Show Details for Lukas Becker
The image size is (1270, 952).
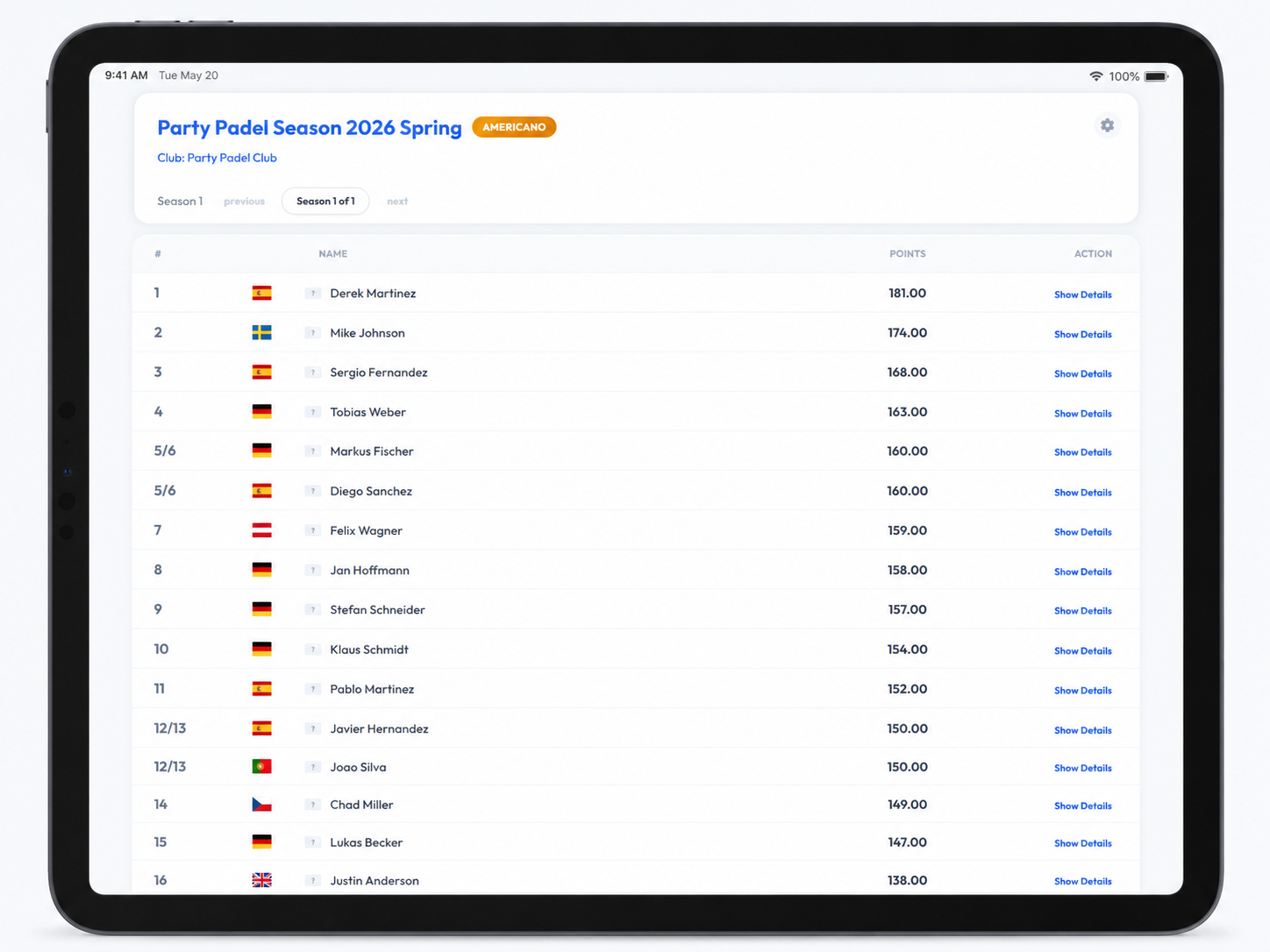pyautogui.click(x=1082, y=843)
